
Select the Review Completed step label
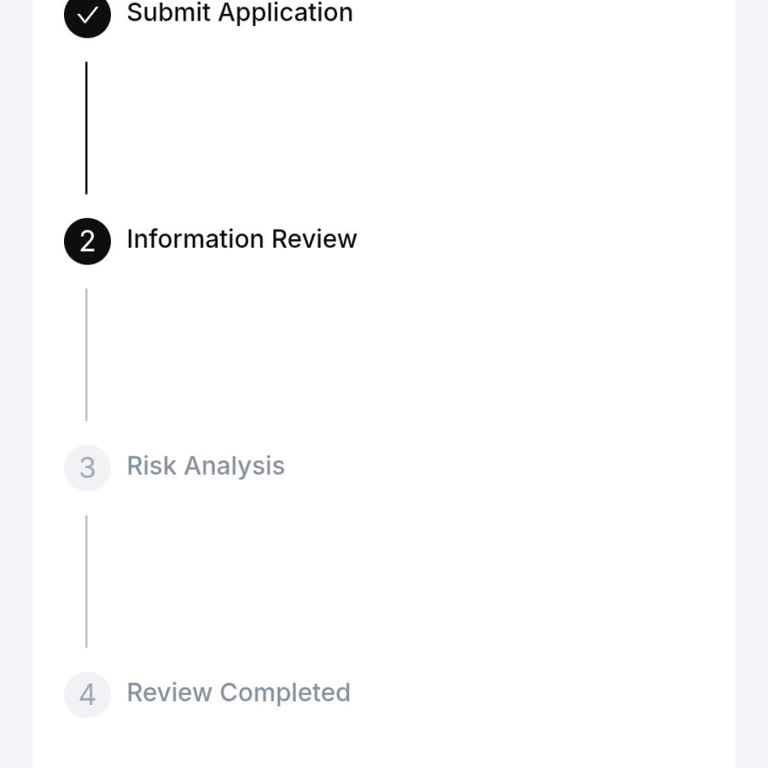tap(238, 693)
